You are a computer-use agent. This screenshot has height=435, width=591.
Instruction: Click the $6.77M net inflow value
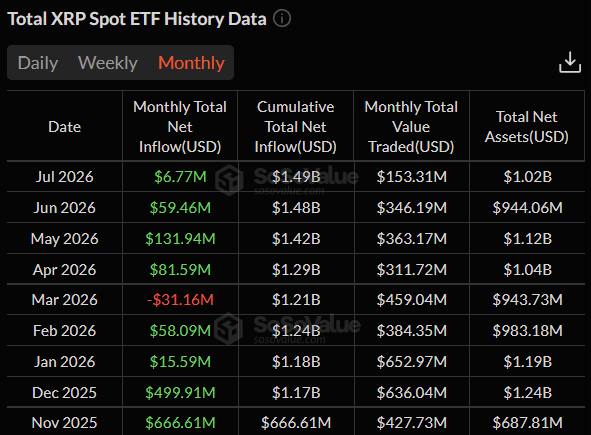coord(180,176)
